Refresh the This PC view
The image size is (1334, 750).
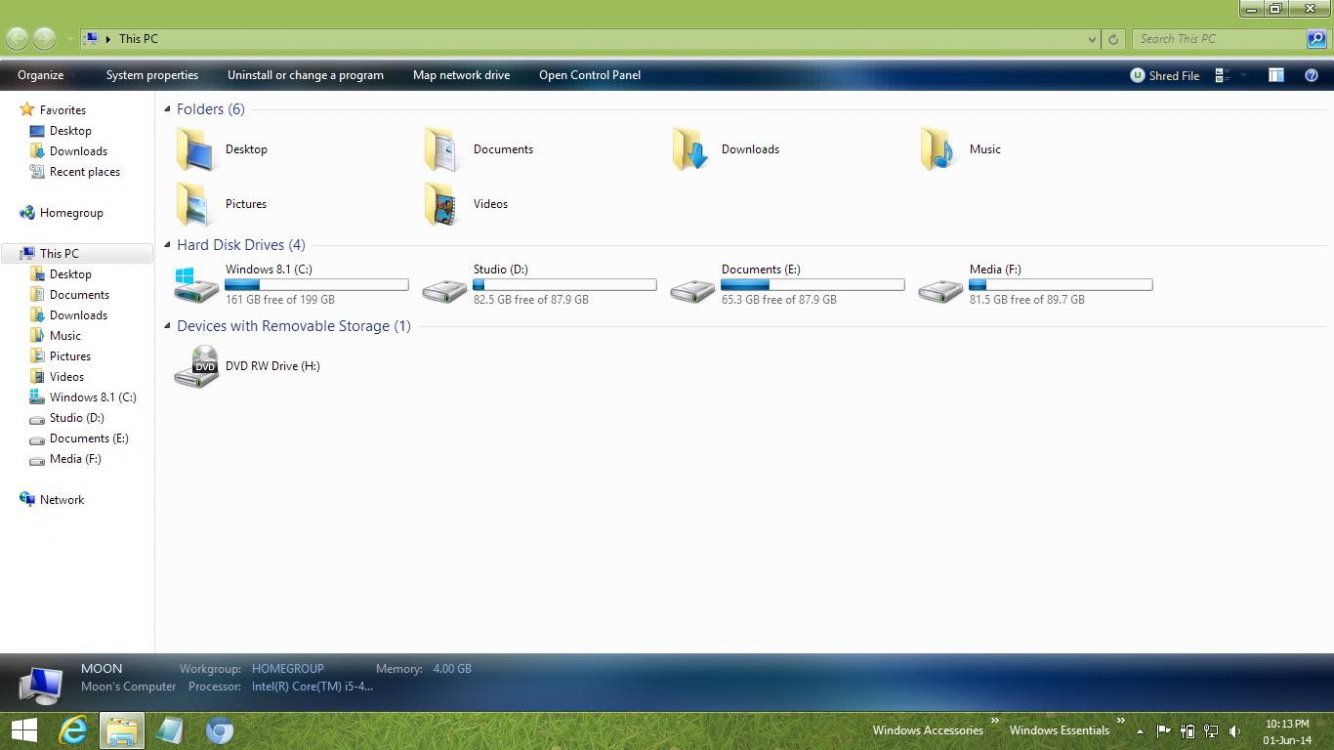(x=1114, y=39)
